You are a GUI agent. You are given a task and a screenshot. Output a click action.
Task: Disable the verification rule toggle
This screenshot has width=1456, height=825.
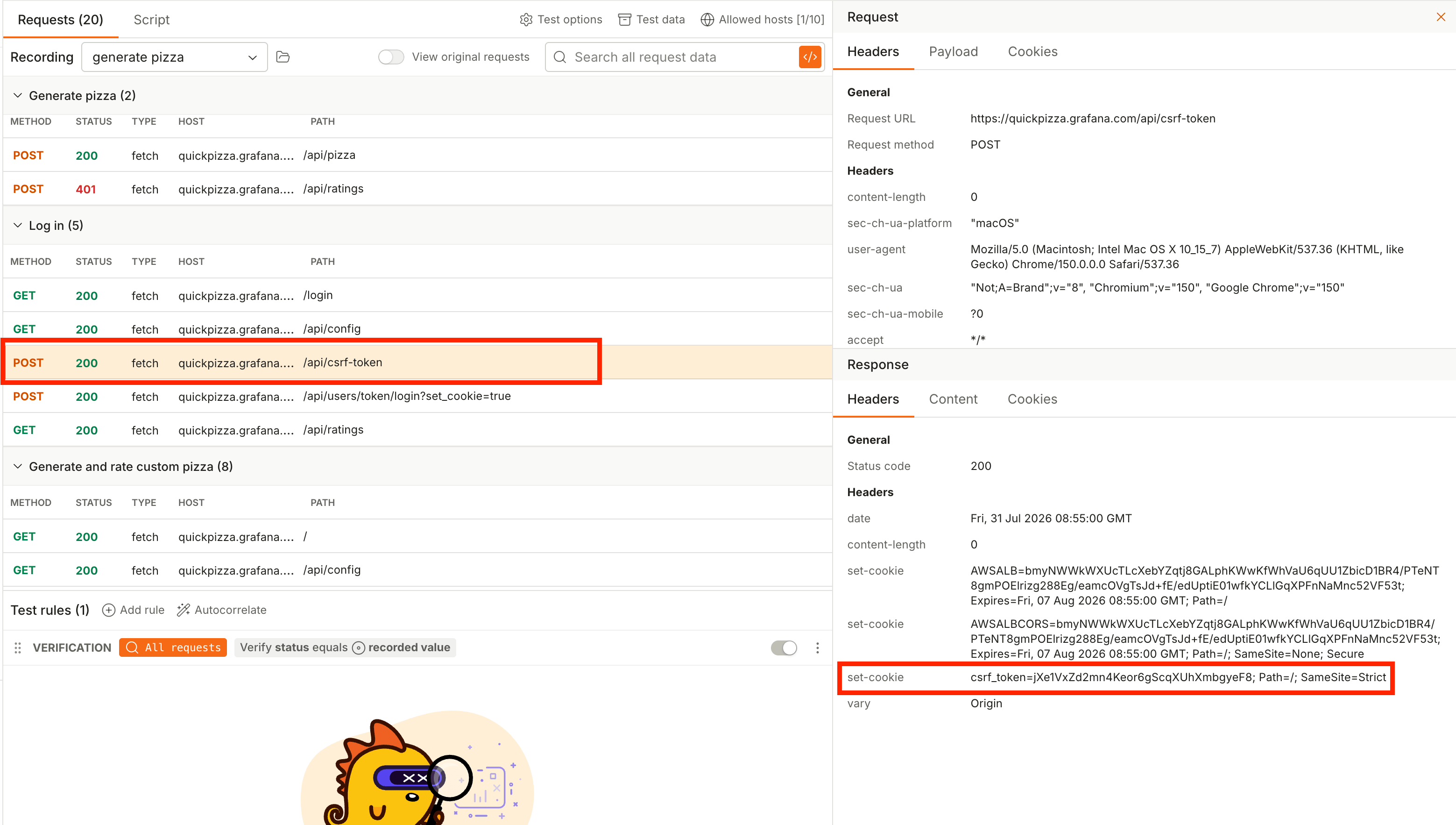click(784, 647)
